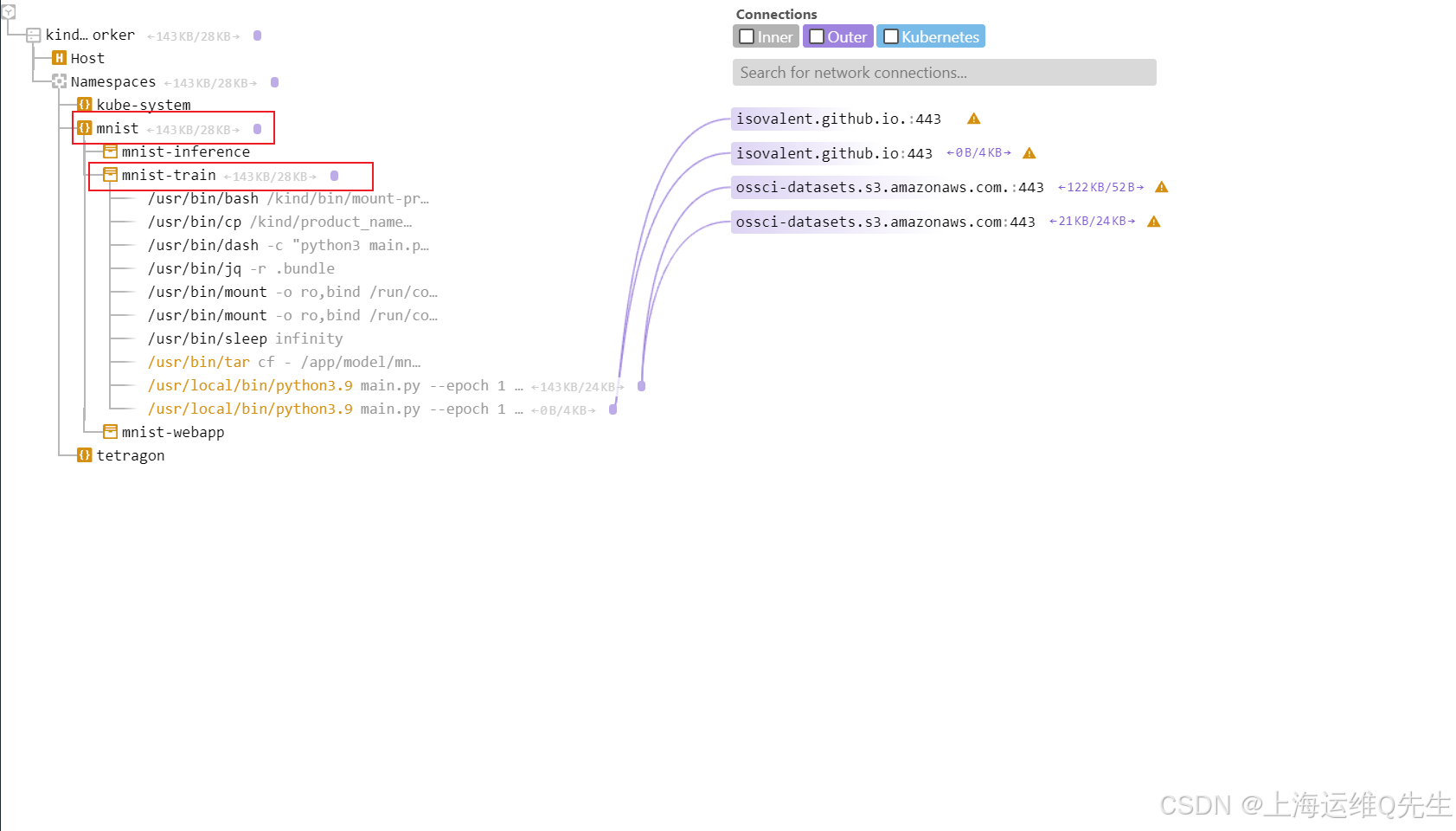Select the /usr/bin/sleep infinity process
1456x831 pixels.
pos(246,338)
